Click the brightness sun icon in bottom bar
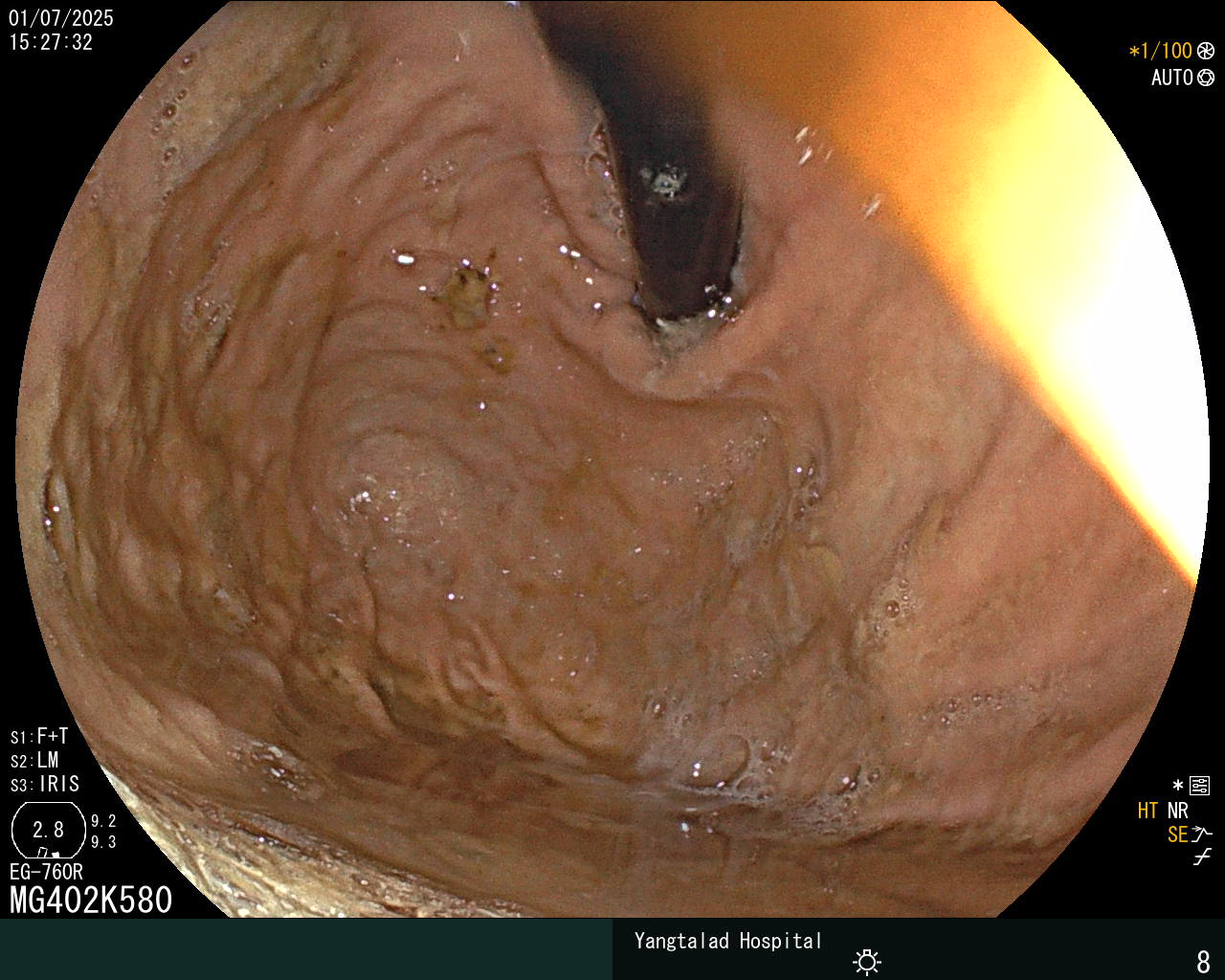Image resolution: width=1225 pixels, height=980 pixels. pos(867,962)
